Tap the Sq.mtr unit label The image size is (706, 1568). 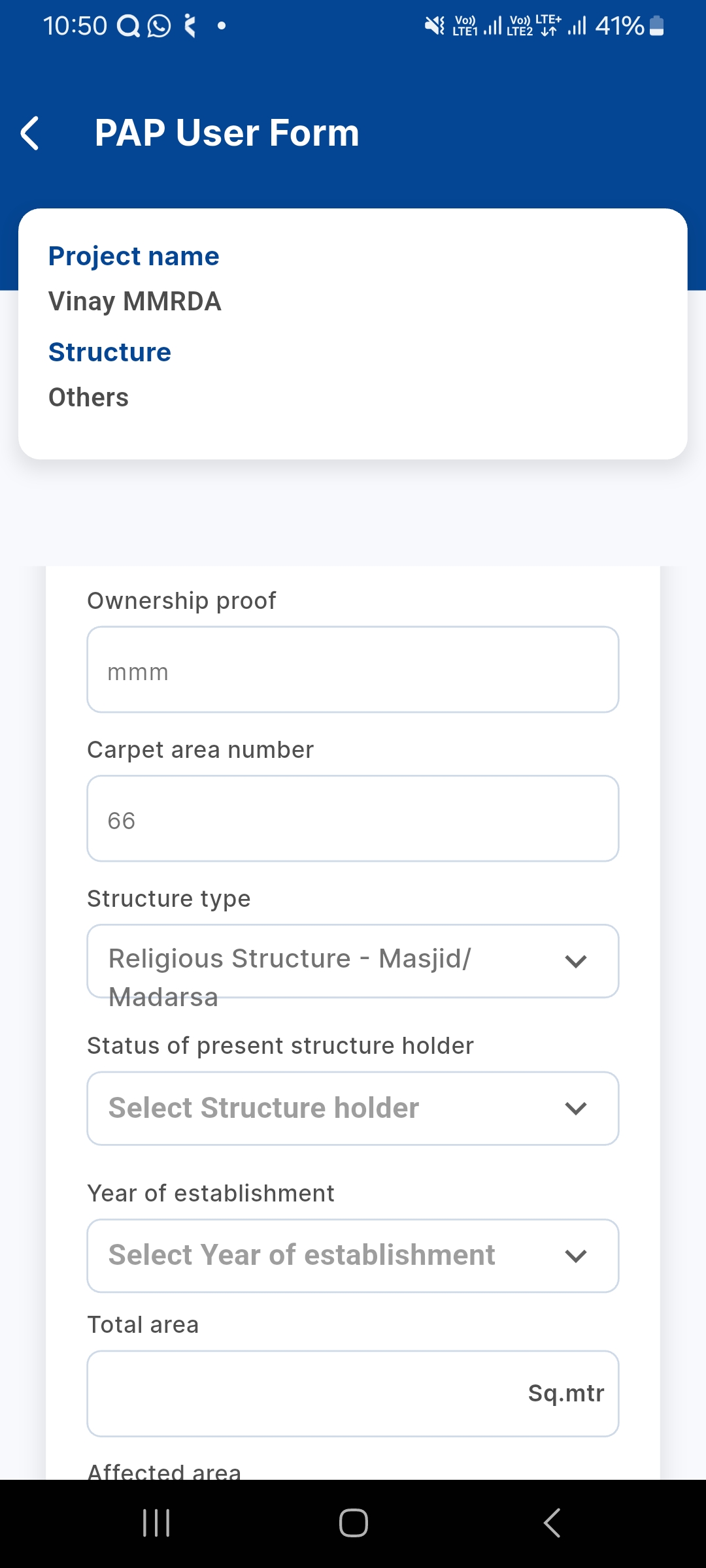pyautogui.click(x=565, y=1394)
